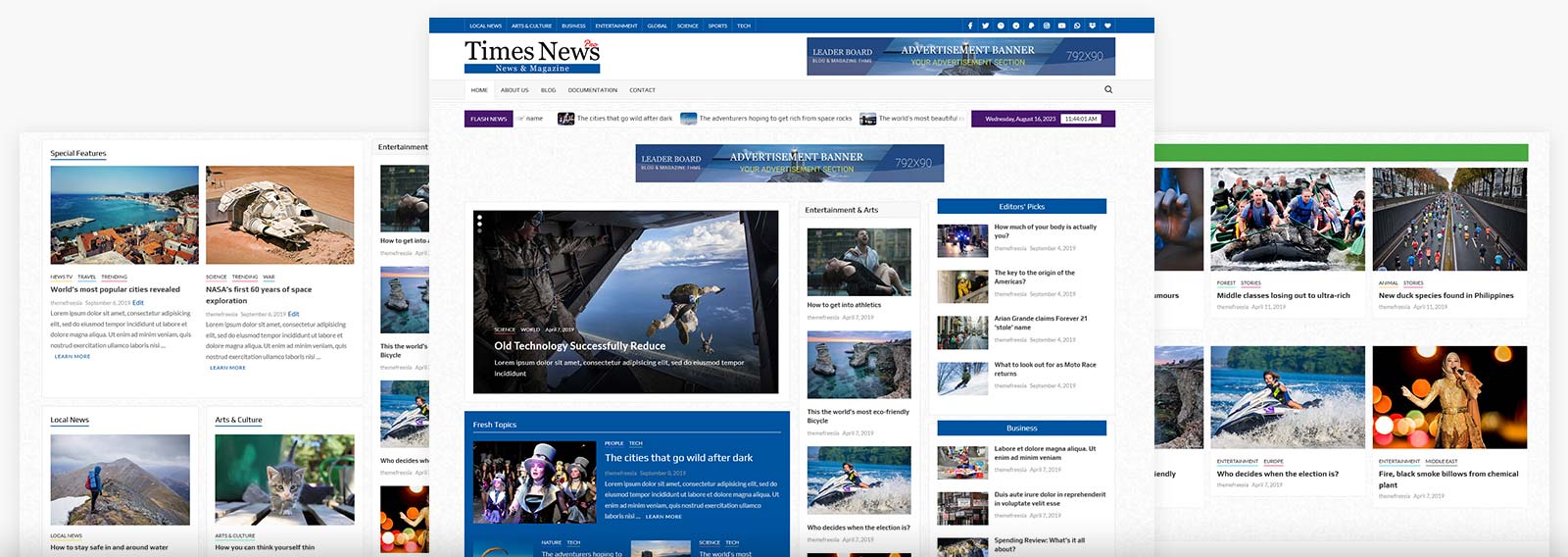Open the WhatsApp social icon
This screenshot has width=1568, height=557.
[1077, 25]
